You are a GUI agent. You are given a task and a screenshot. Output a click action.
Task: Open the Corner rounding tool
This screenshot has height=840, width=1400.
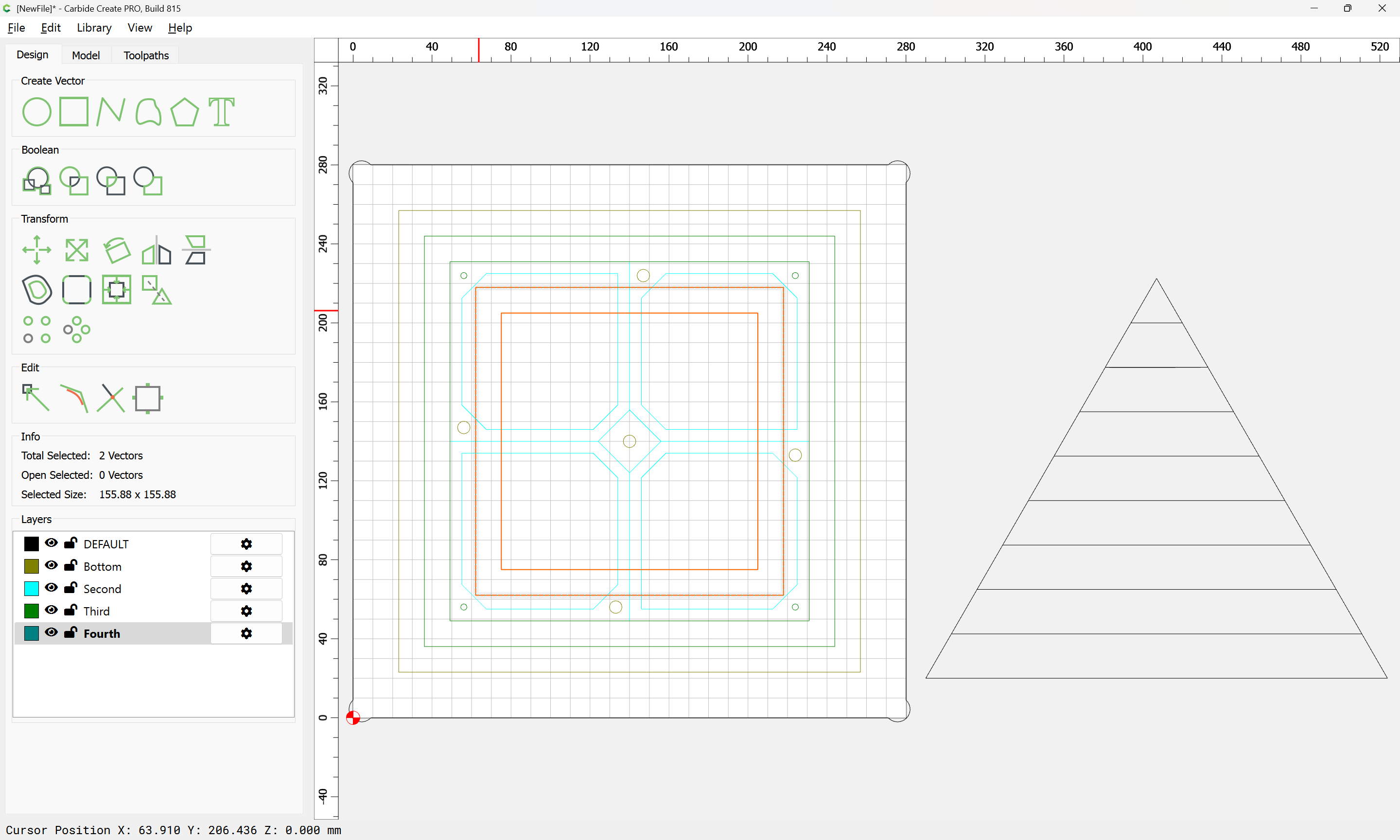click(76, 290)
